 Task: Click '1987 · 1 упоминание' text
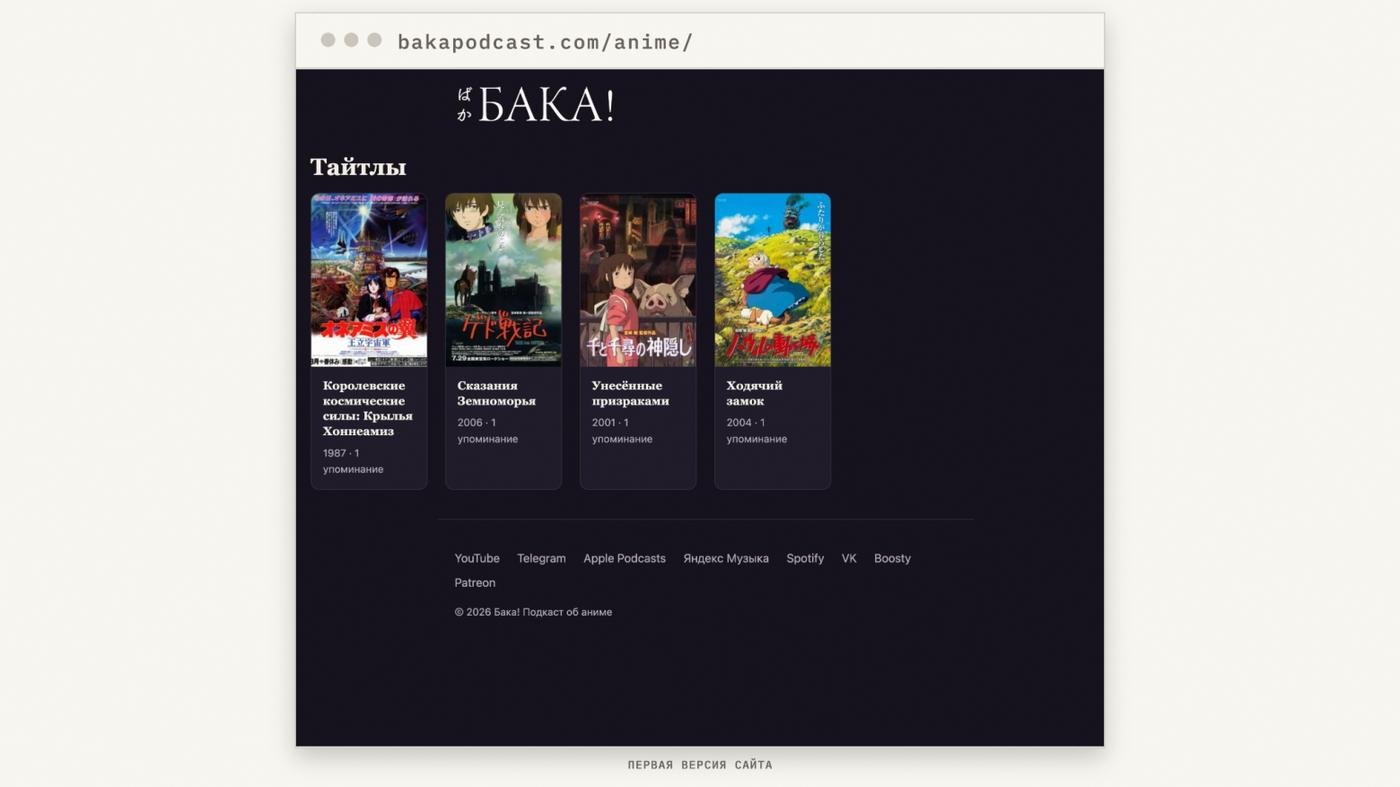pos(353,461)
